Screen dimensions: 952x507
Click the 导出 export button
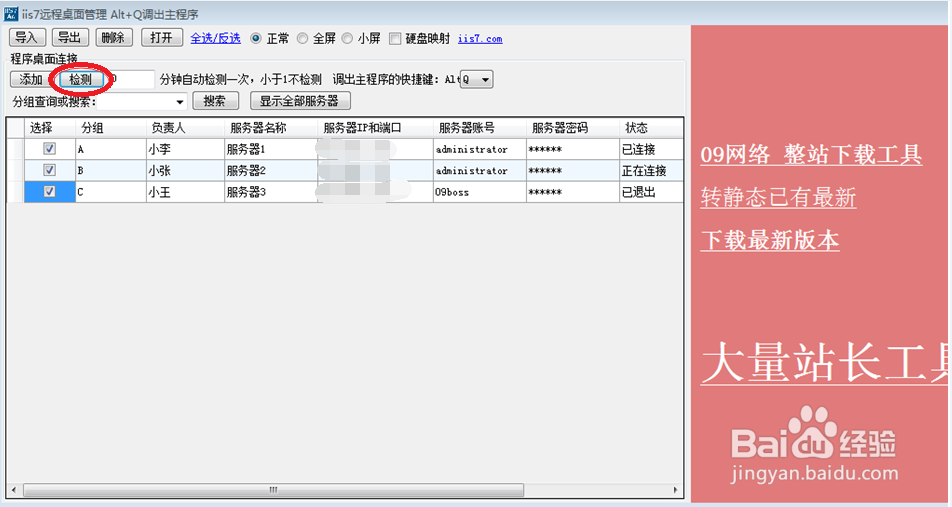(x=70, y=38)
